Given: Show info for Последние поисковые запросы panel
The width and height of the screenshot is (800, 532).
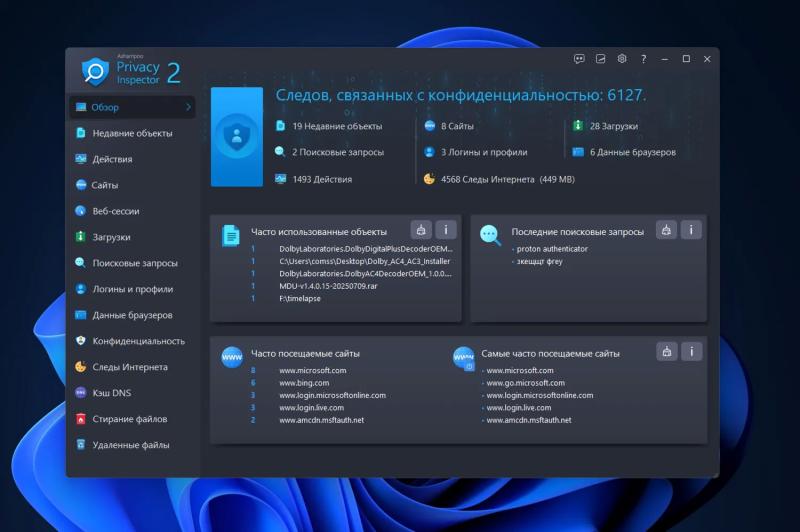Looking at the screenshot, I should click(x=691, y=230).
